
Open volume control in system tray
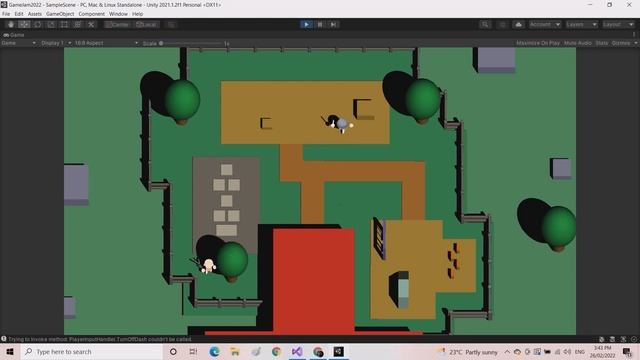coord(567,352)
